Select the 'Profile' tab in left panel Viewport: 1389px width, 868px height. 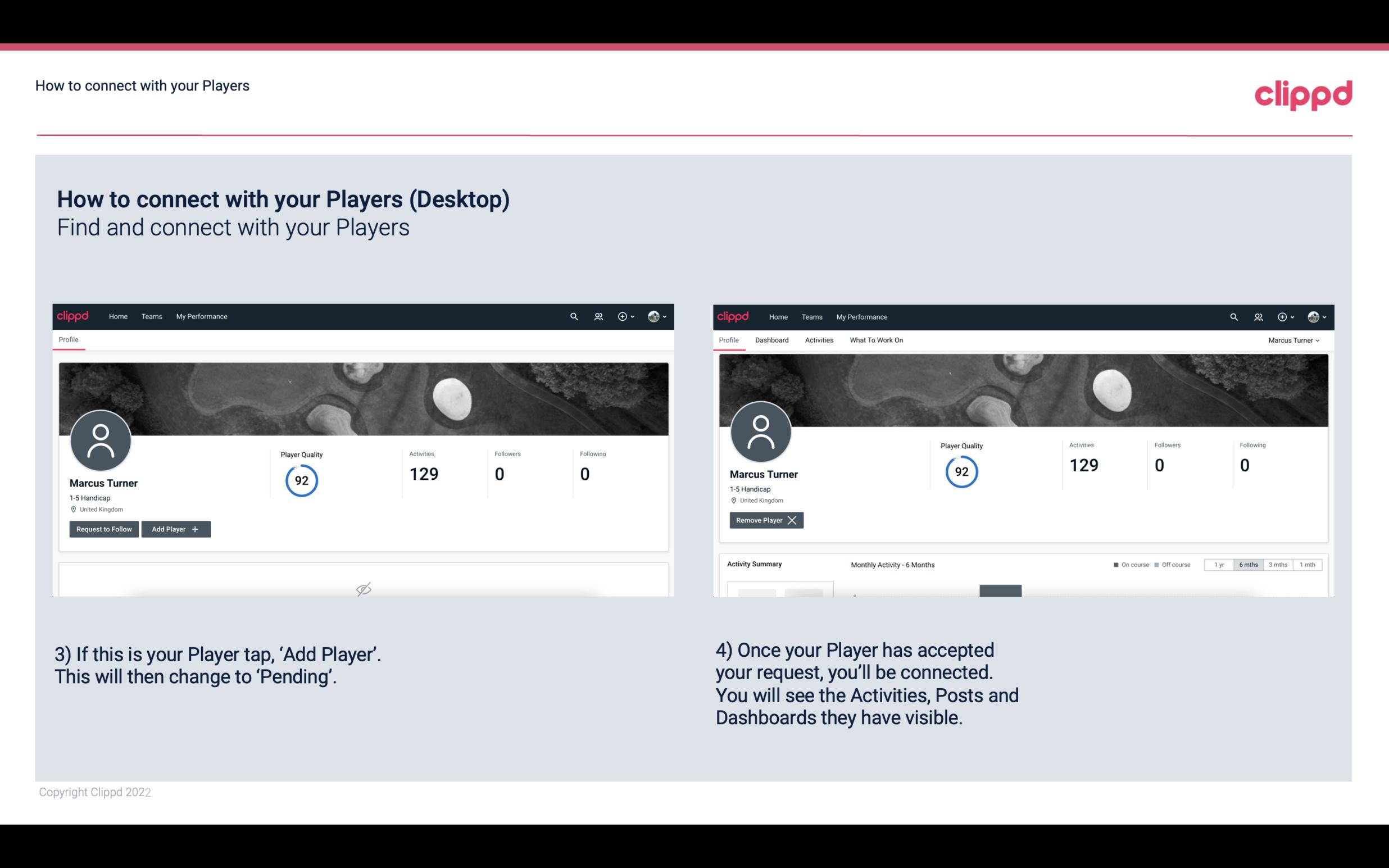68,339
